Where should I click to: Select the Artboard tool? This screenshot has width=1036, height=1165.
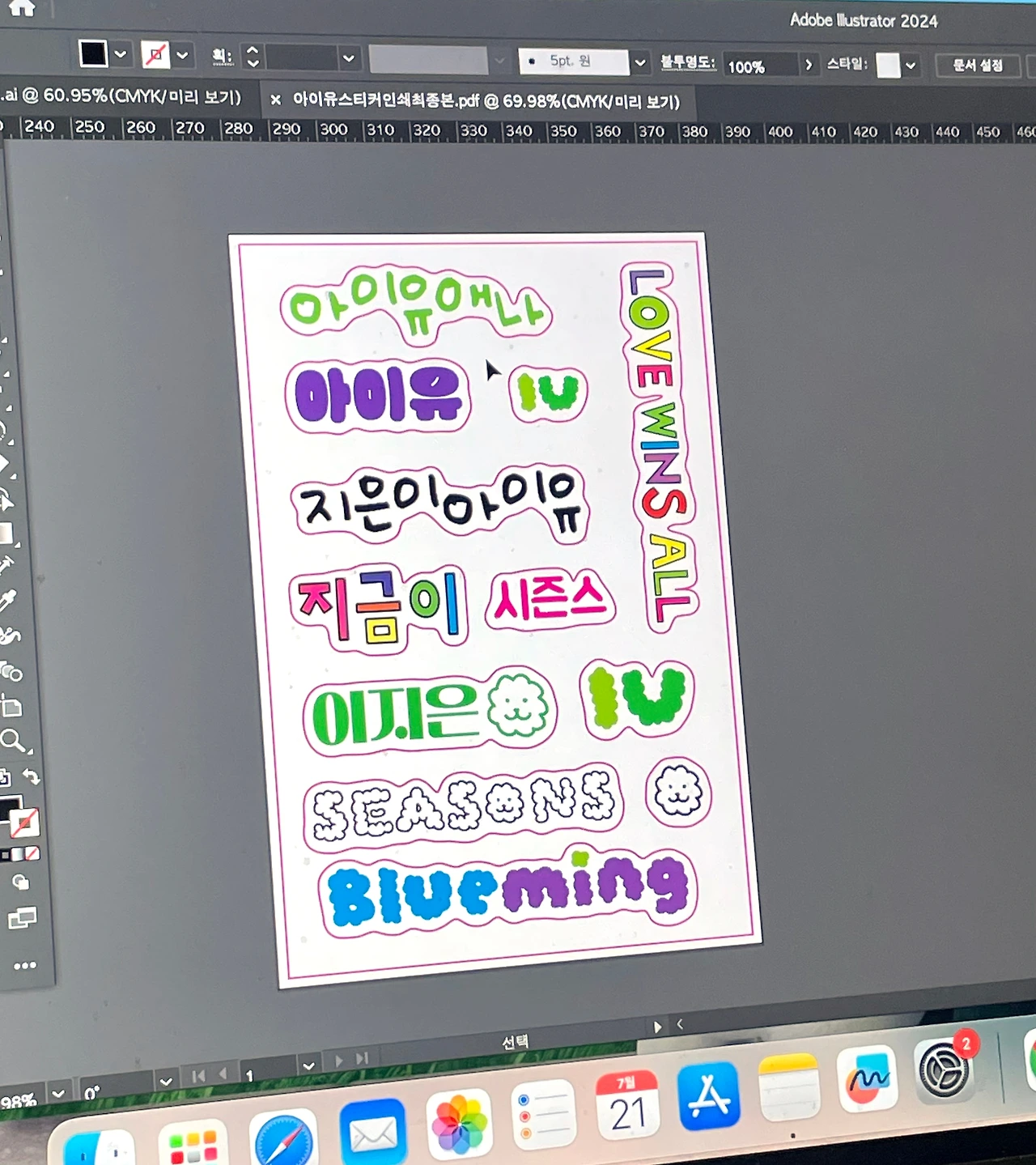[11, 707]
